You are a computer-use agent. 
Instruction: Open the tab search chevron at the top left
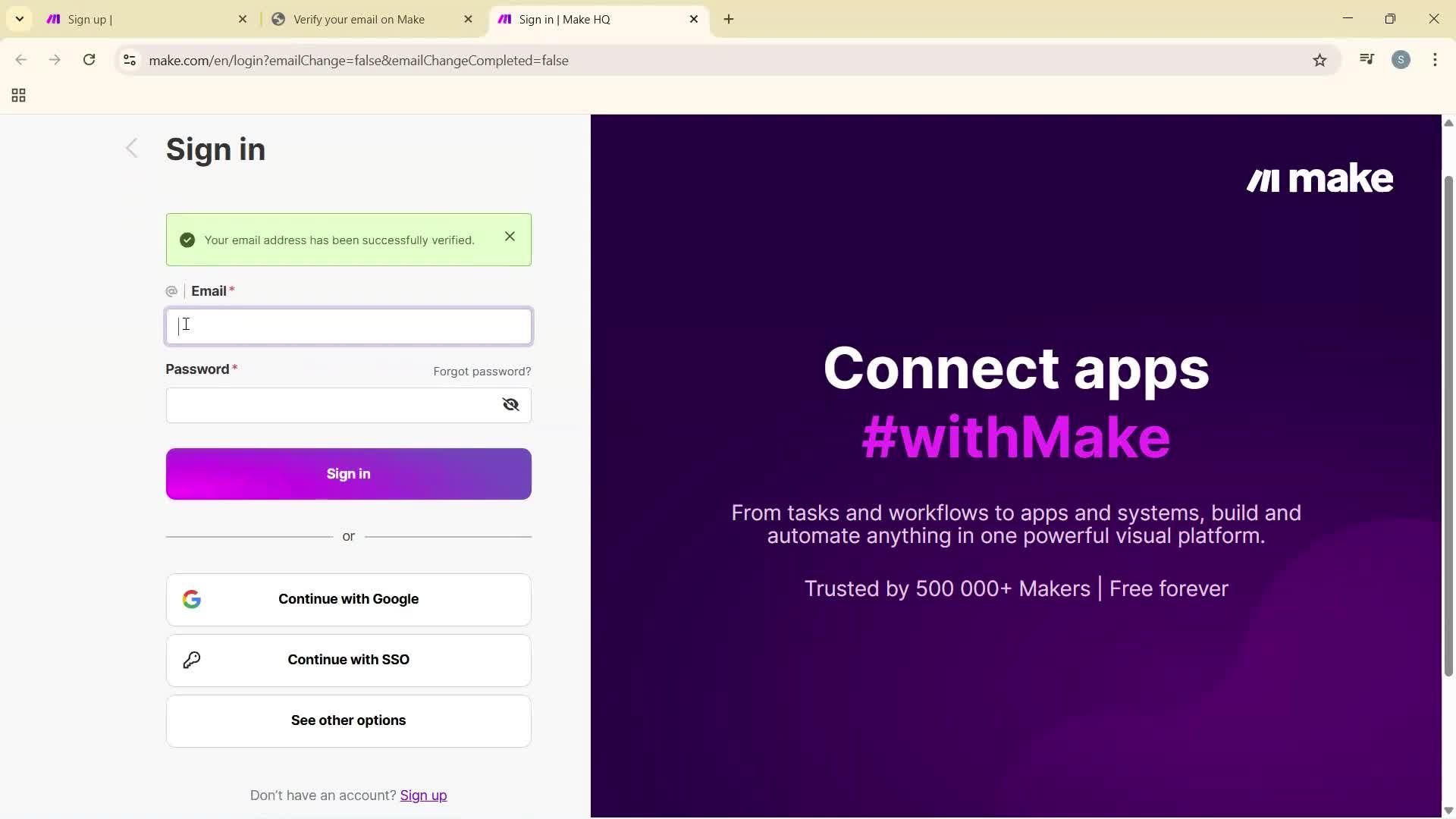[x=19, y=19]
